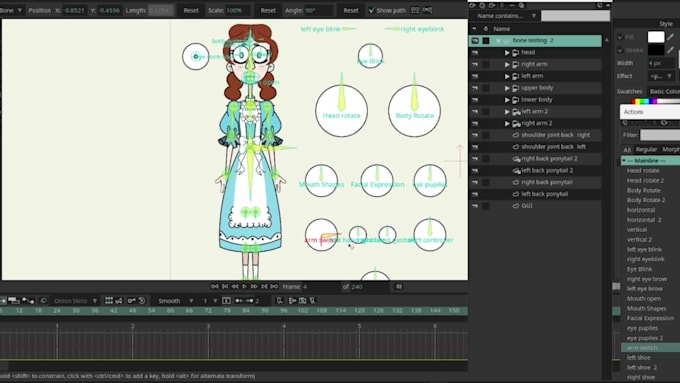Toggle the Show path checkbox
The height and width of the screenshot is (383, 680).
[372, 10]
